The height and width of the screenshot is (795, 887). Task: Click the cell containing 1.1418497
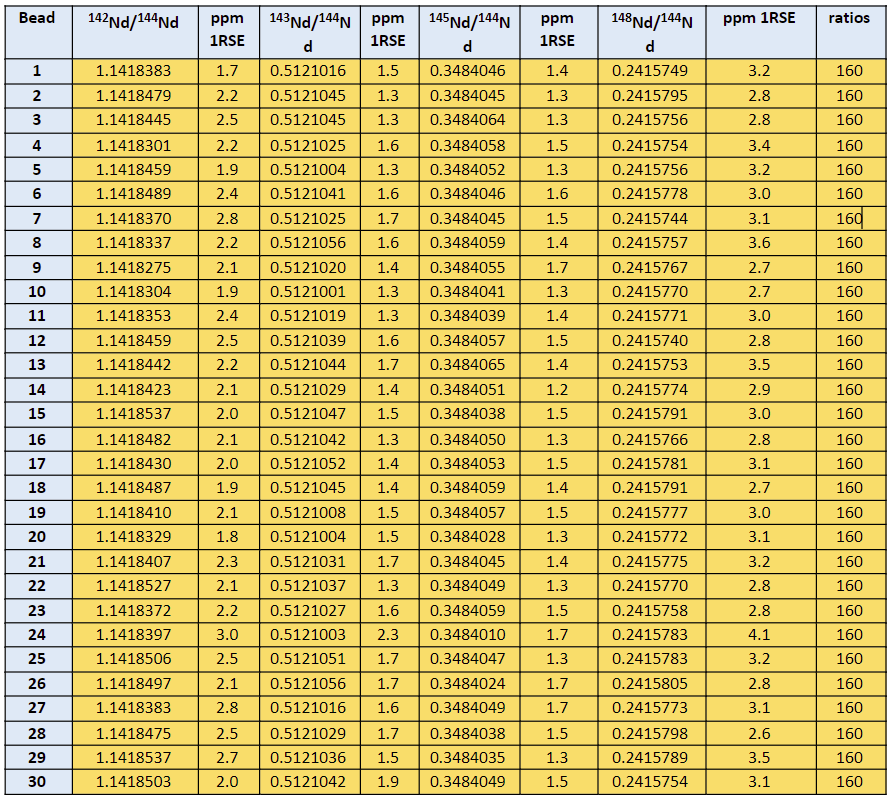[x=135, y=684]
